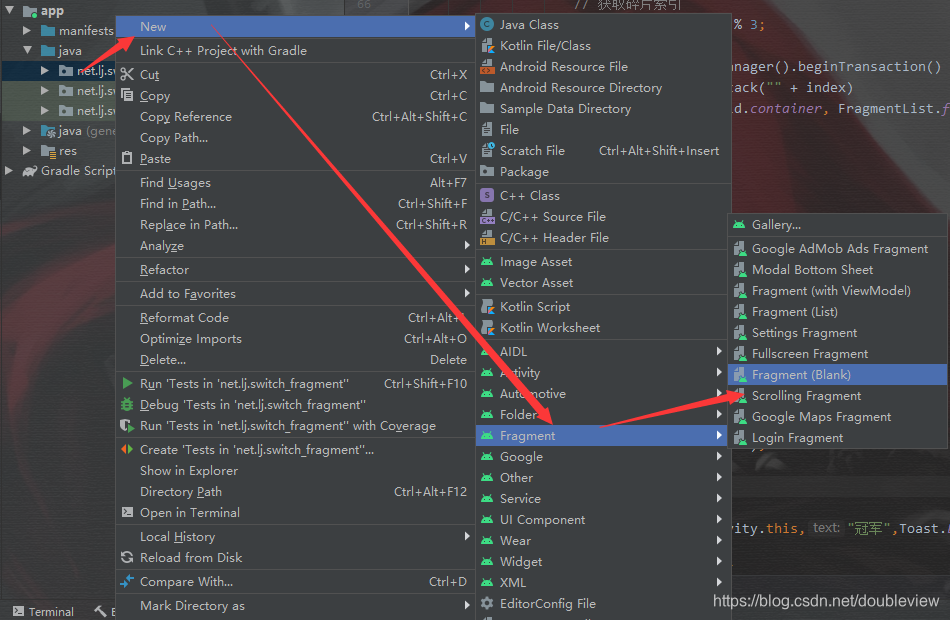Choose Google AdMob Ads Fragment
The width and height of the screenshot is (950, 620).
point(837,248)
